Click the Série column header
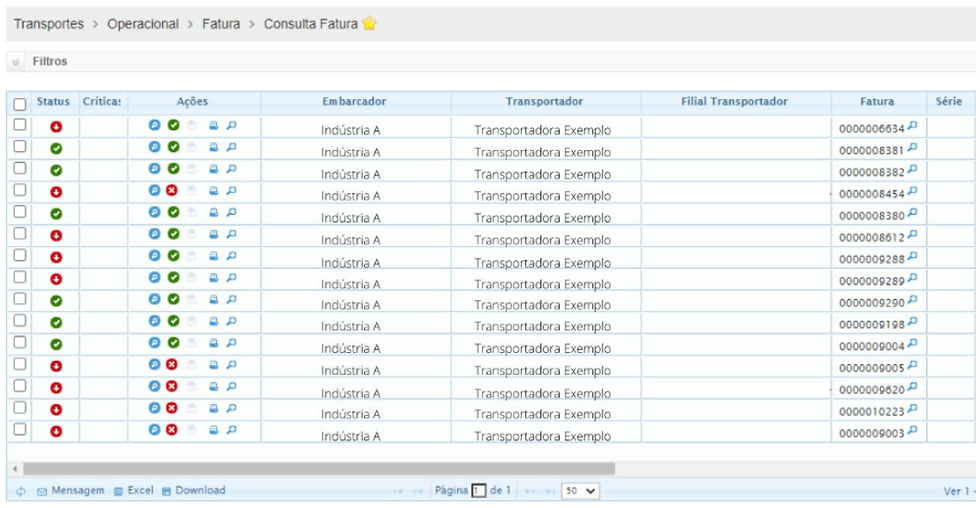 tap(949, 101)
